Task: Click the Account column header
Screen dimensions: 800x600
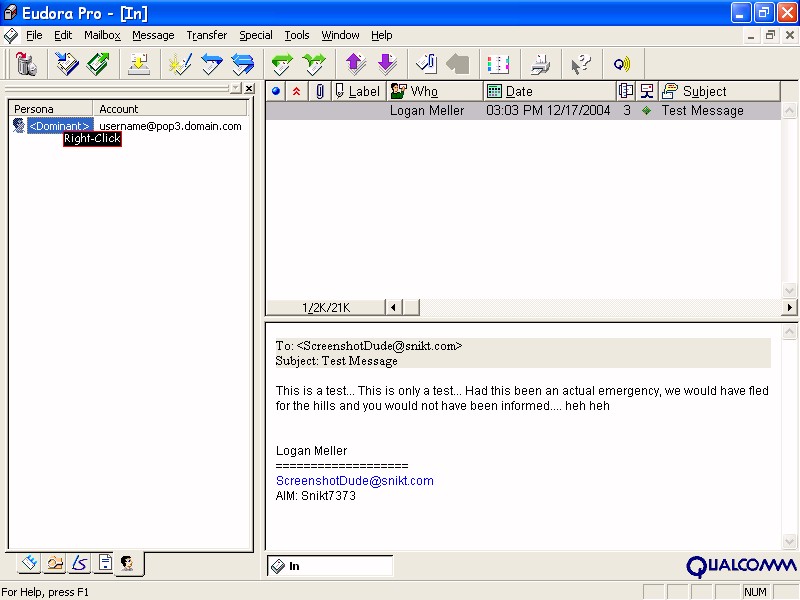Action: 170,109
